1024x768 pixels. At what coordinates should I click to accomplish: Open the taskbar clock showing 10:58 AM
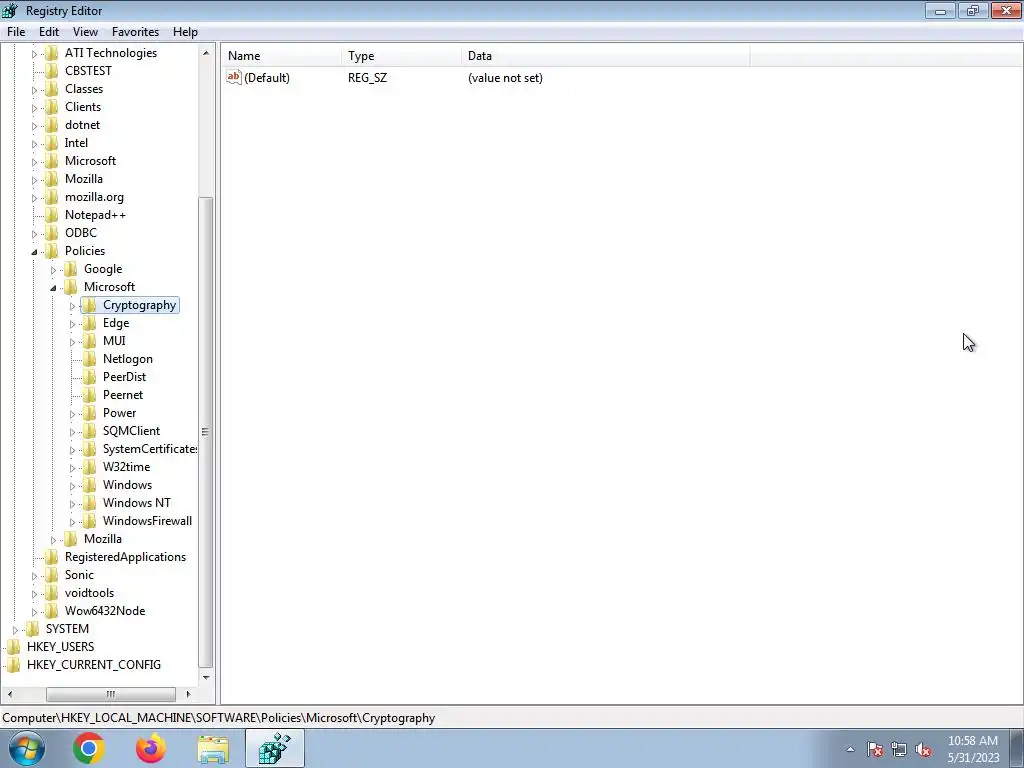click(973, 749)
